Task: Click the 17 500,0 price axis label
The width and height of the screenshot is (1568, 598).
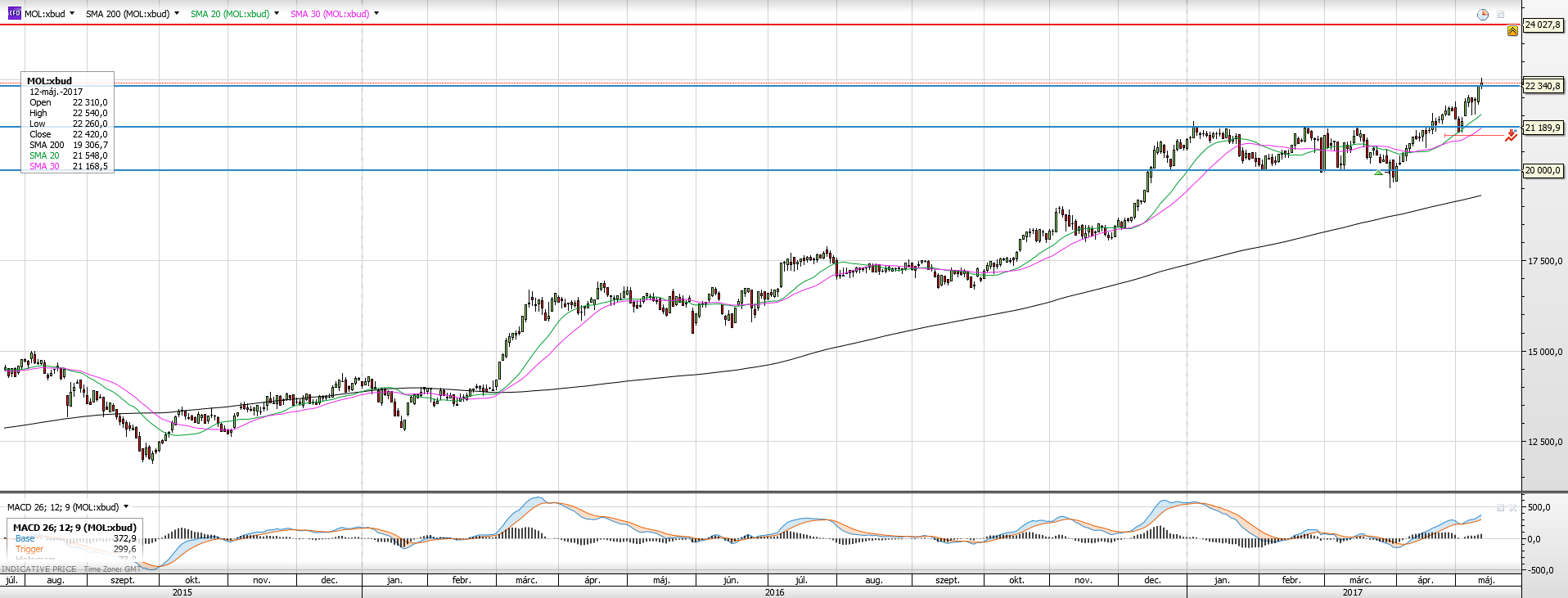Action: [x=1545, y=261]
